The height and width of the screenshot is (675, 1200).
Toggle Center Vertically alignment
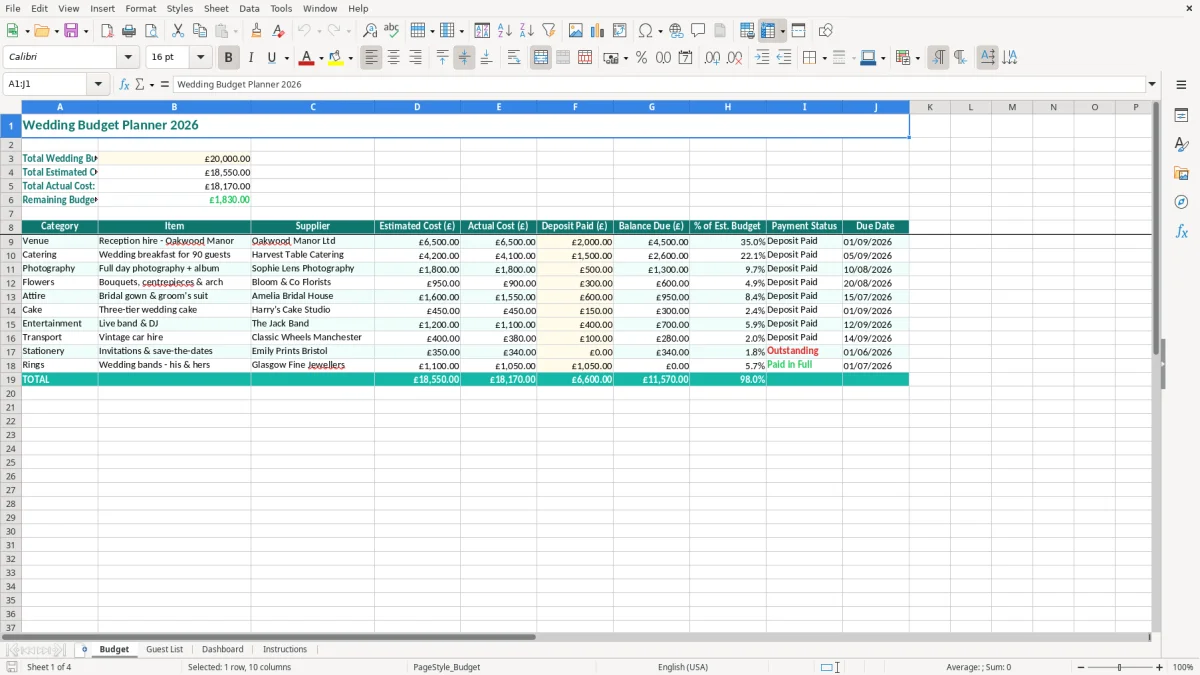464,58
